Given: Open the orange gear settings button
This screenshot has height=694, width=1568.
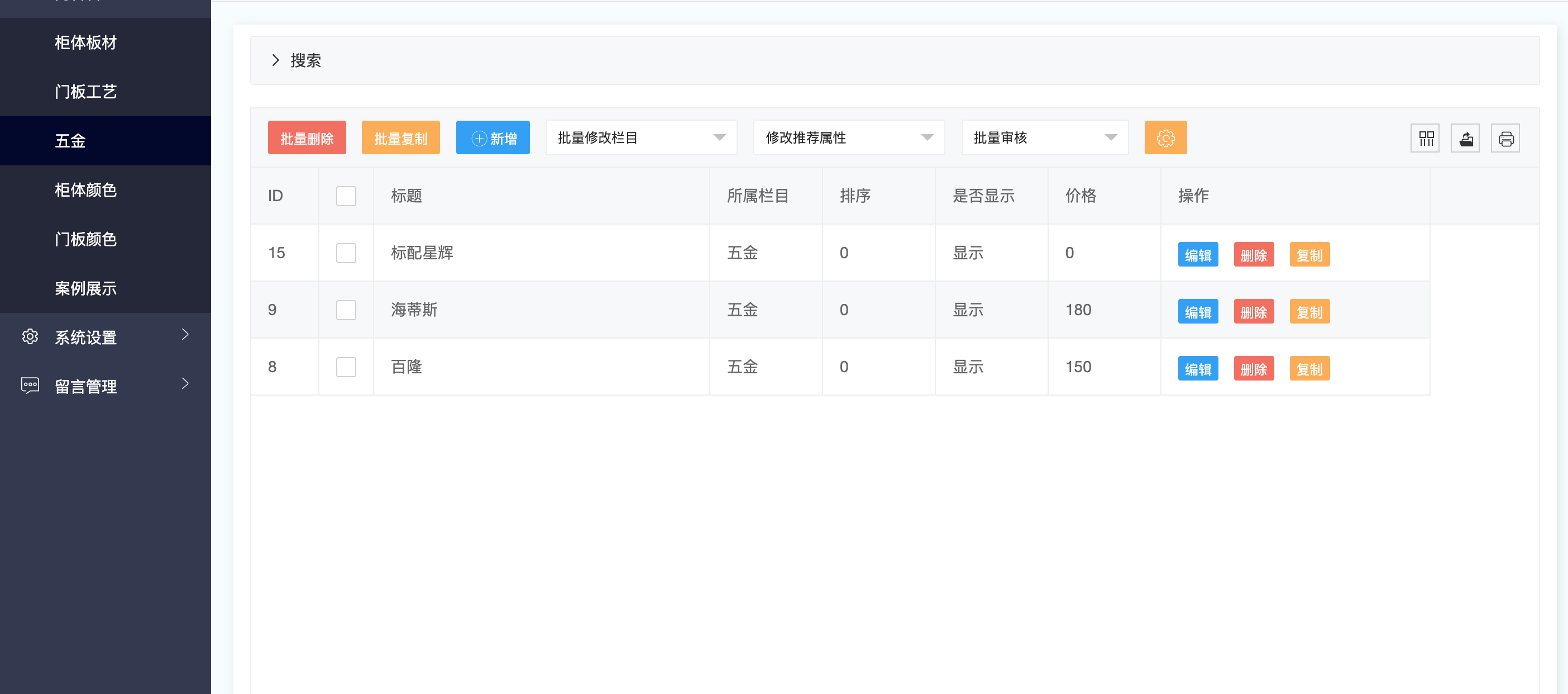Looking at the screenshot, I should (1165, 137).
